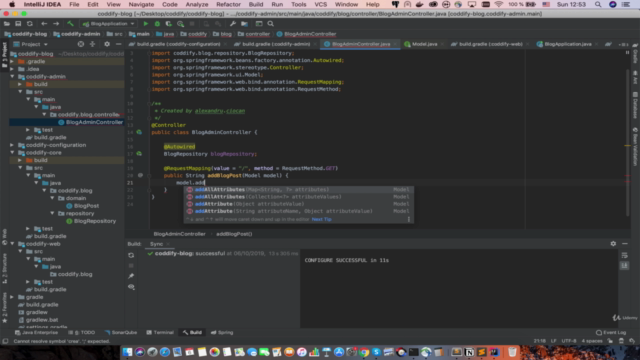Choose addAllAttributes(Map) completion suggestion
Viewport: 640px width, 360px height.
pos(299,189)
